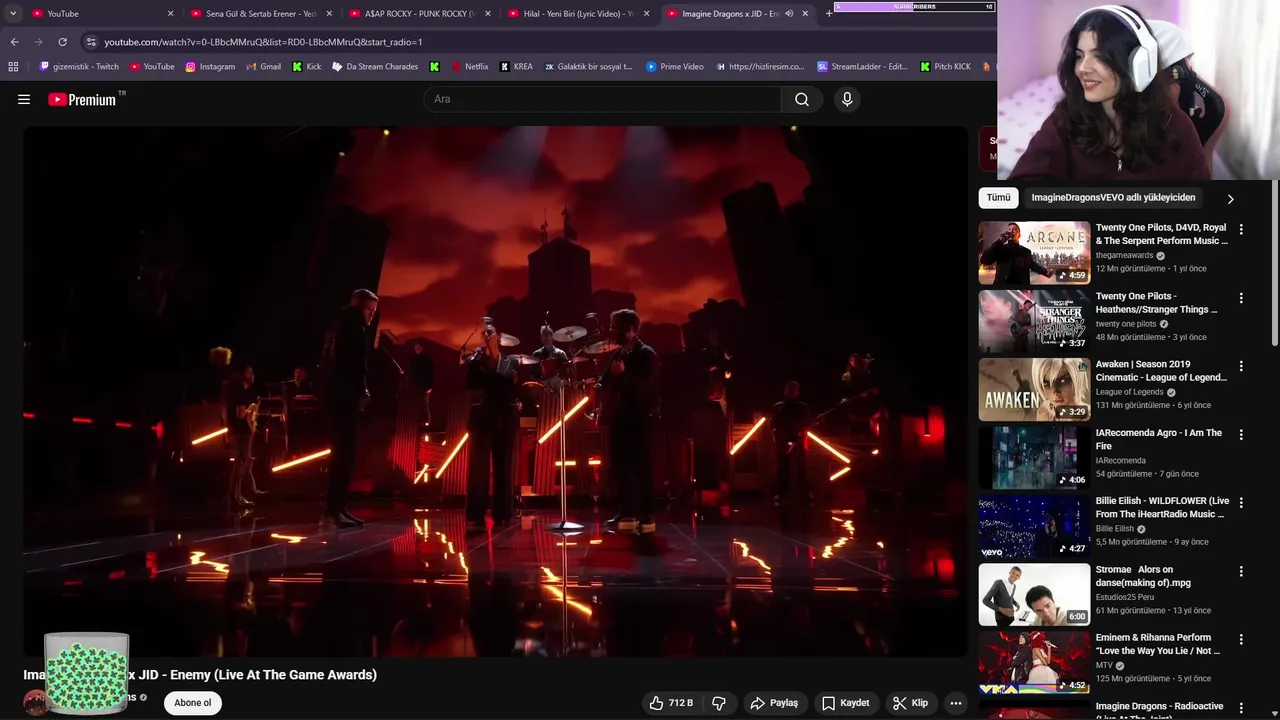Like the video with thumbs up

(671, 703)
